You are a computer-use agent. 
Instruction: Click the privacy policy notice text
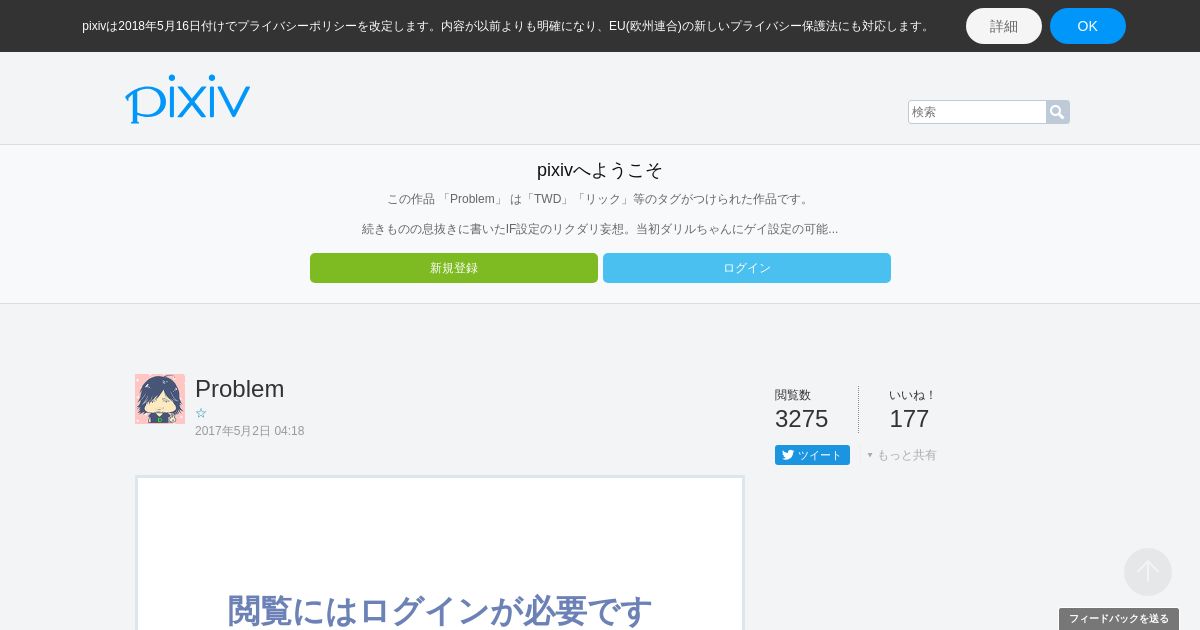[507, 26]
